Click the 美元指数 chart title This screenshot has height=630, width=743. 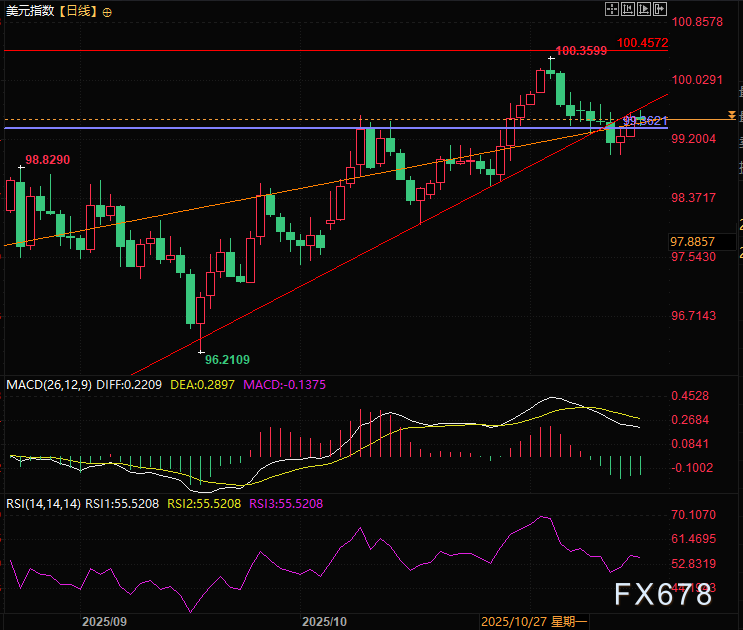(31, 12)
